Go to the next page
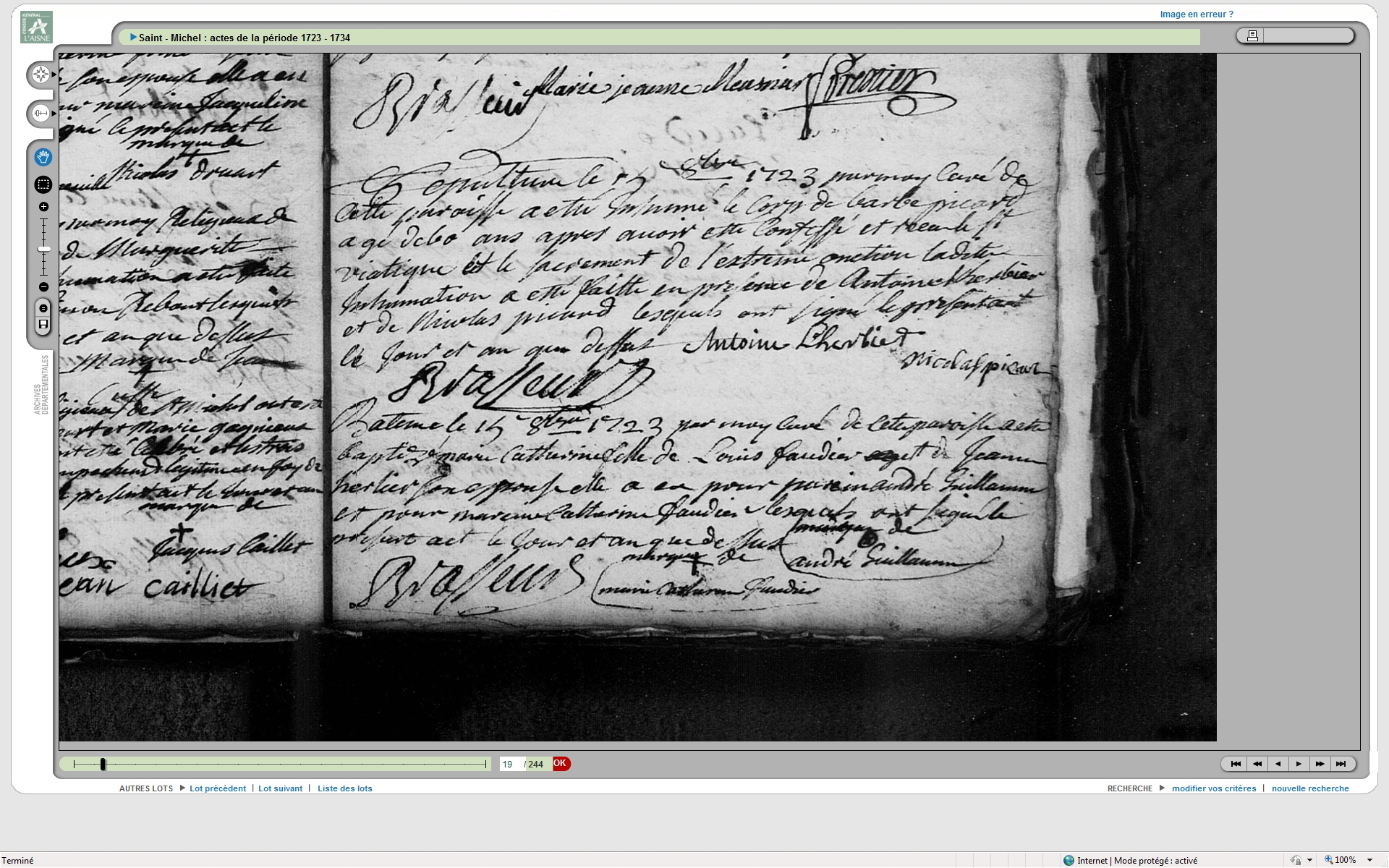 click(1299, 764)
